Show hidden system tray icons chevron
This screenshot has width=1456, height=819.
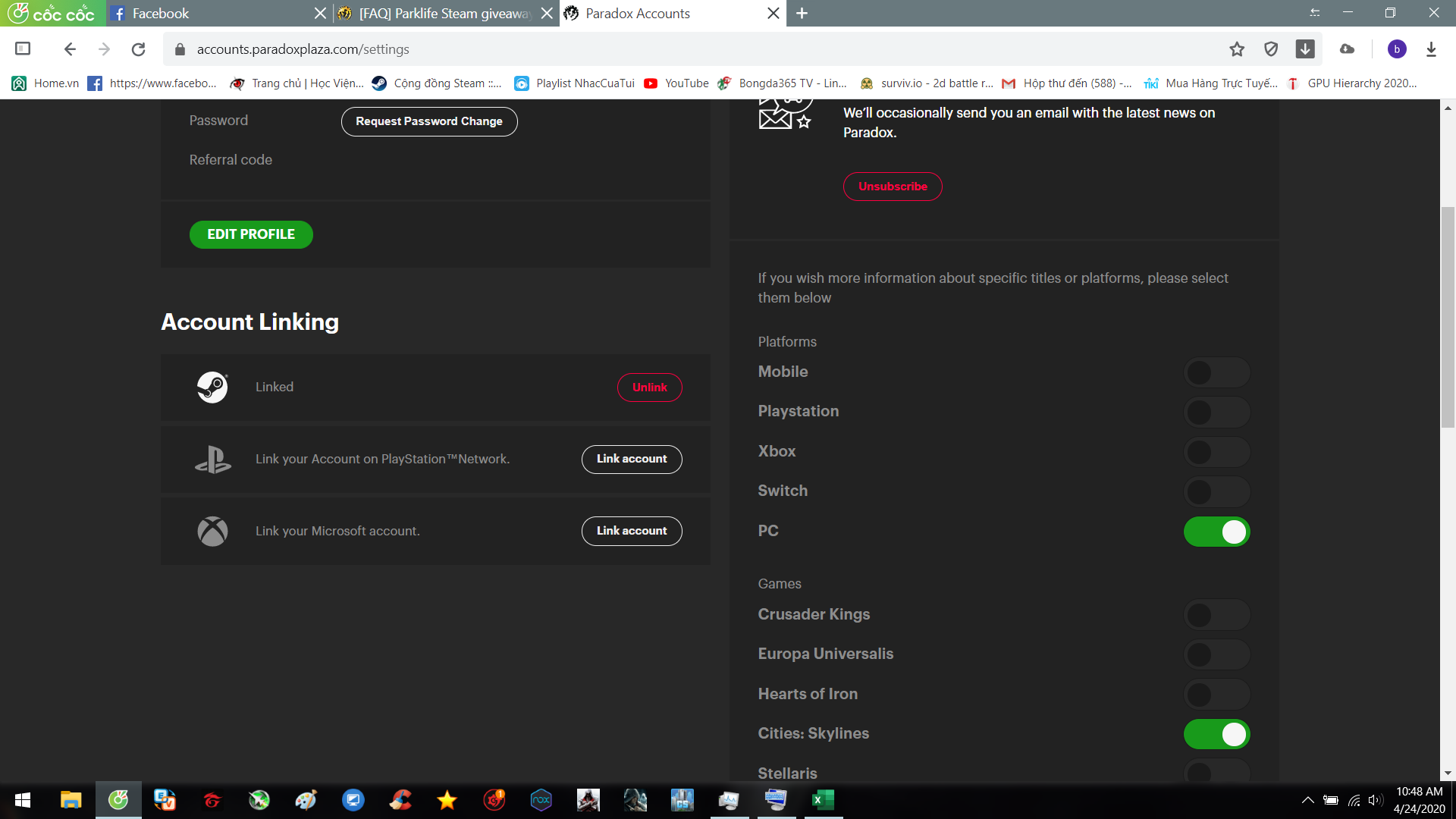point(1307,800)
